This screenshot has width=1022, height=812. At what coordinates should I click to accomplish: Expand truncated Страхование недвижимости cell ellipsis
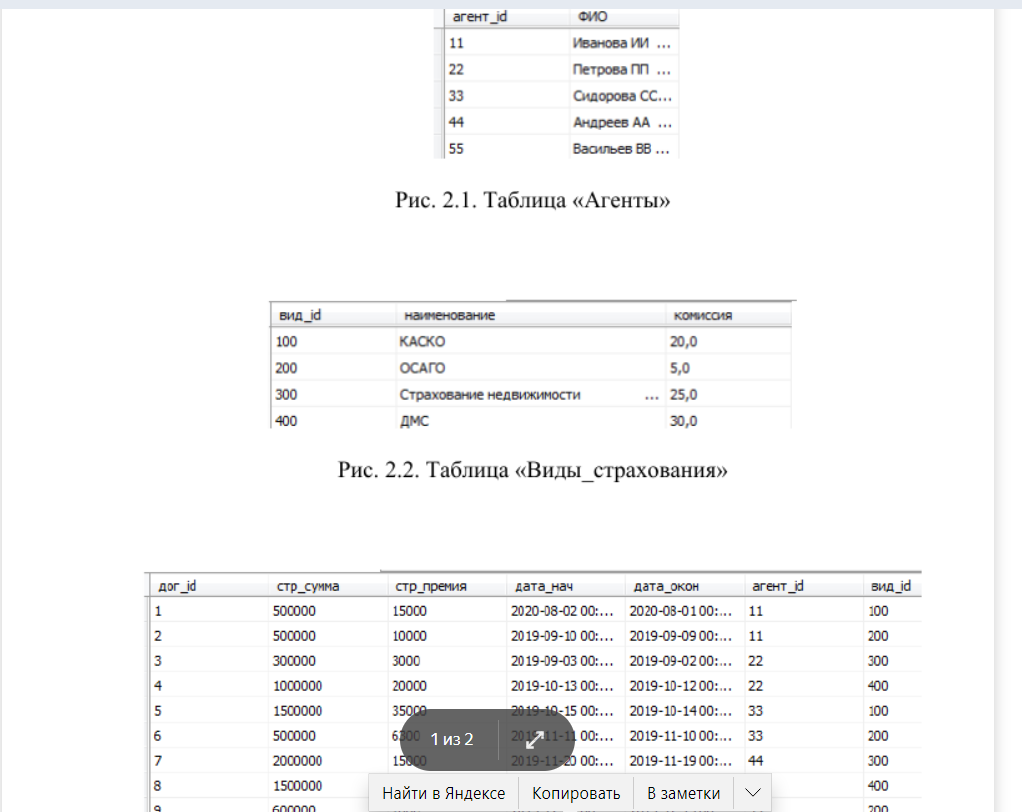tap(652, 395)
